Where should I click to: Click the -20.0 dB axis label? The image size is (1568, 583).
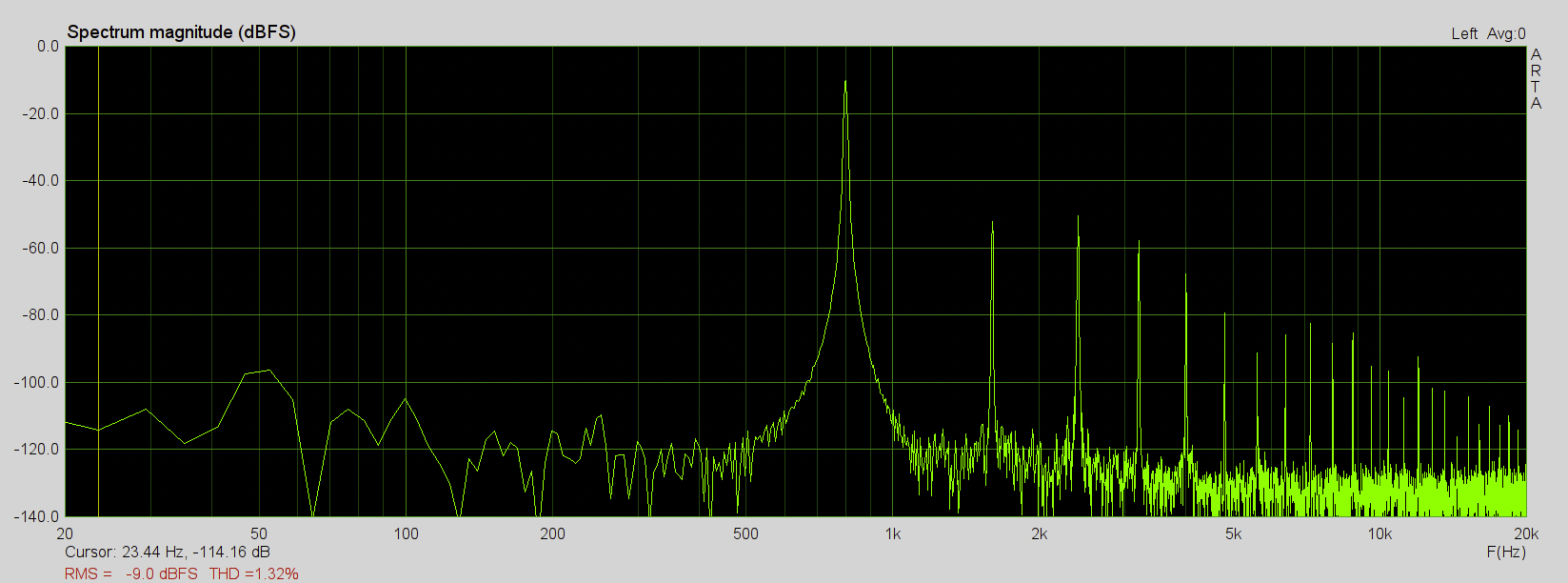click(41, 113)
